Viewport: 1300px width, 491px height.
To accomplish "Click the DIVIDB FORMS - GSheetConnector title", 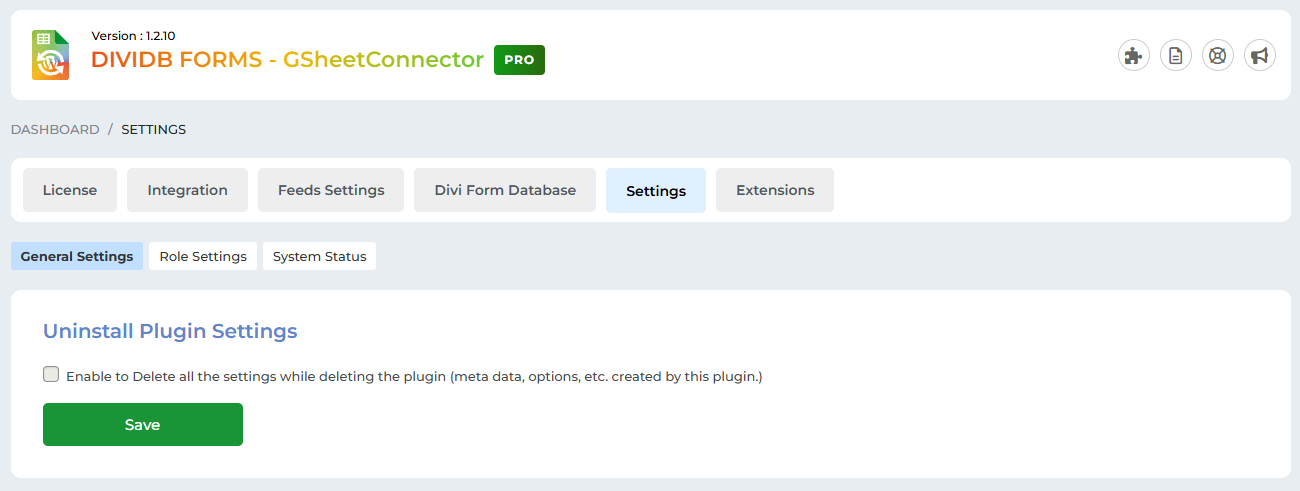I will (287, 60).
